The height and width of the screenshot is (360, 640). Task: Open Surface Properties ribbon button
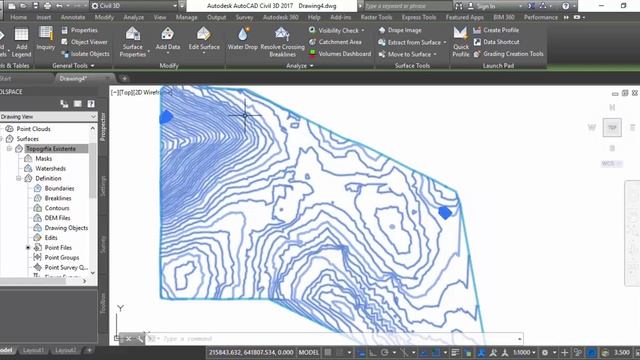pos(133,42)
